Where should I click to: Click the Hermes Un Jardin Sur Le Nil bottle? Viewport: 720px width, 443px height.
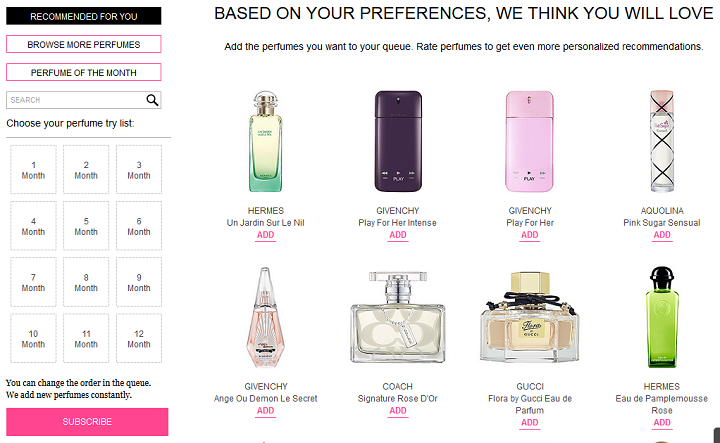(x=265, y=142)
